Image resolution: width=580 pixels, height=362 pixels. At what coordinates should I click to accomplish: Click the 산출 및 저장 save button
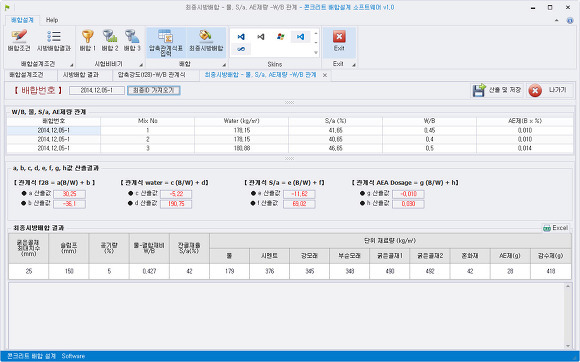point(497,90)
